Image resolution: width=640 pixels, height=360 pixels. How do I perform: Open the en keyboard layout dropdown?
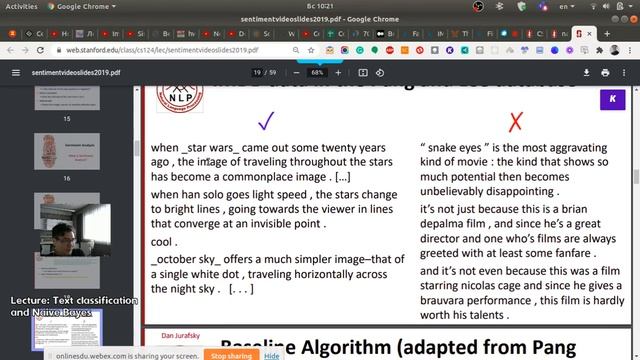[567, 7]
